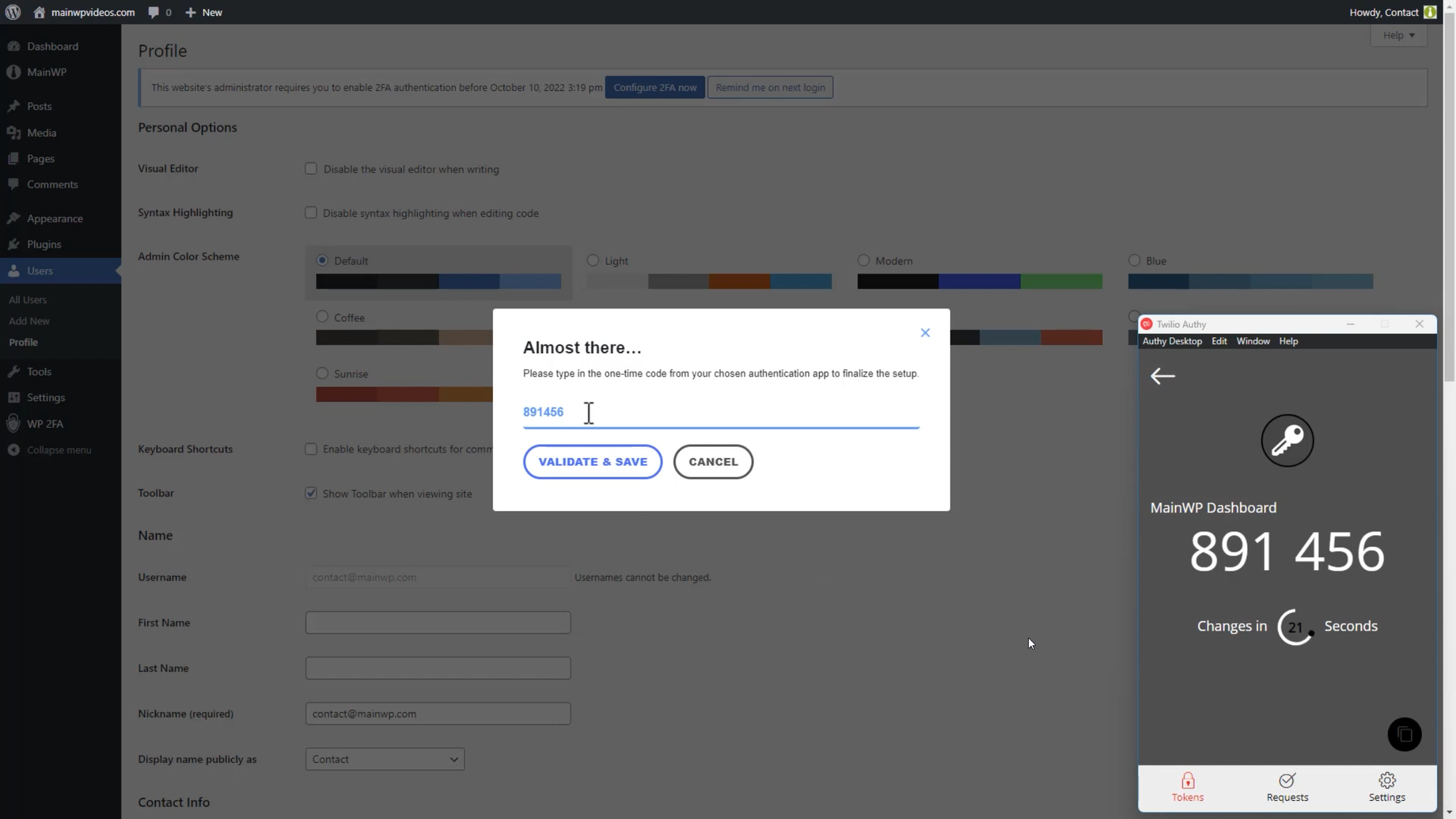This screenshot has height=819, width=1456.
Task: Click the WordPress logo in the admin bar
Action: click(x=13, y=12)
